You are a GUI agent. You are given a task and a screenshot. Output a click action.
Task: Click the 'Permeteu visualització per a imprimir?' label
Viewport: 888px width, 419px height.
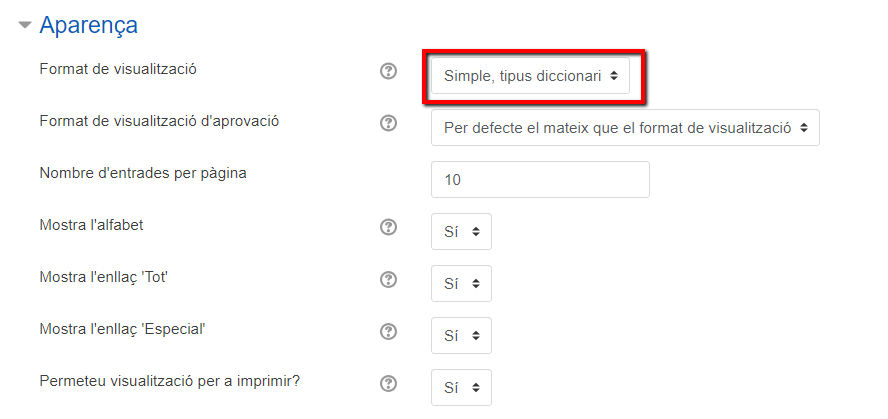pyautogui.click(x=169, y=382)
